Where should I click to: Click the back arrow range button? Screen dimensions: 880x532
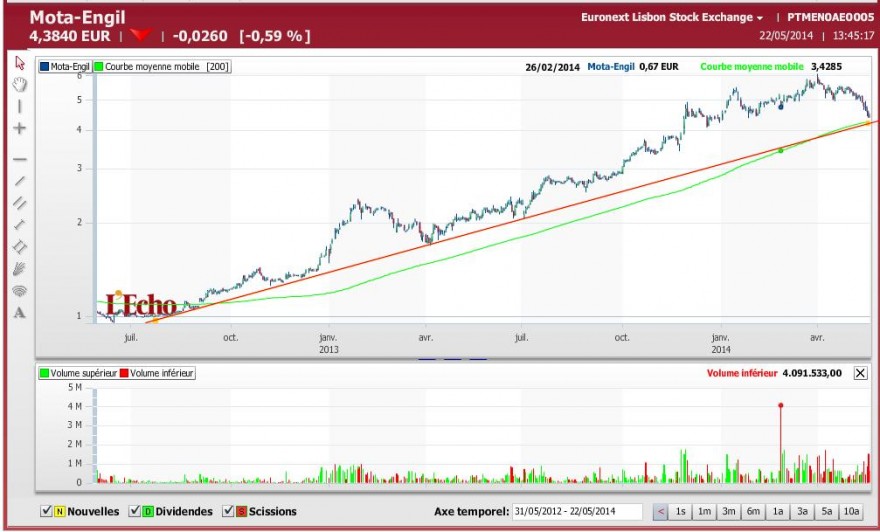pos(661,511)
